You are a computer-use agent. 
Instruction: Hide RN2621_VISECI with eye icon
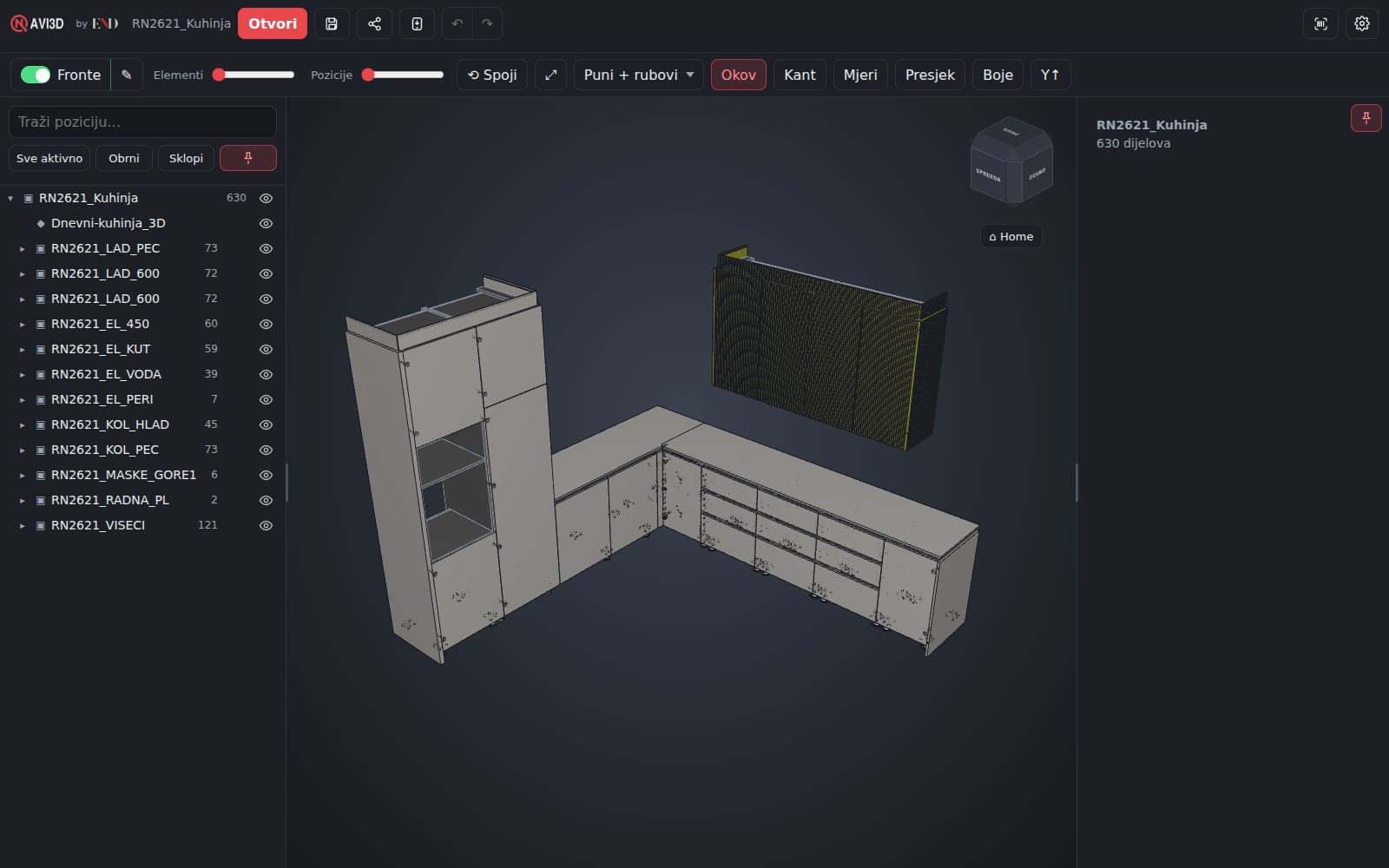(267, 525)
